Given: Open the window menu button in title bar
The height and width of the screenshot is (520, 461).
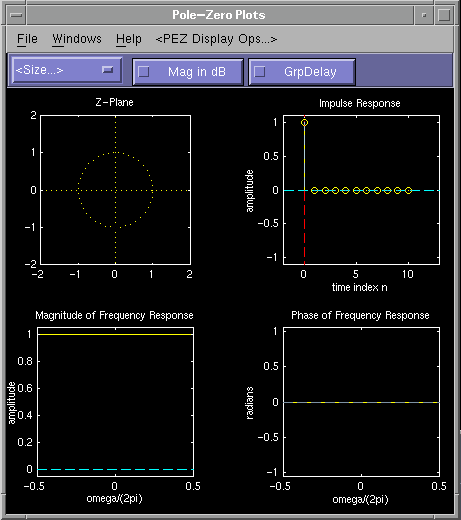Looking at the screenshot, I should [x=16, y=15].
